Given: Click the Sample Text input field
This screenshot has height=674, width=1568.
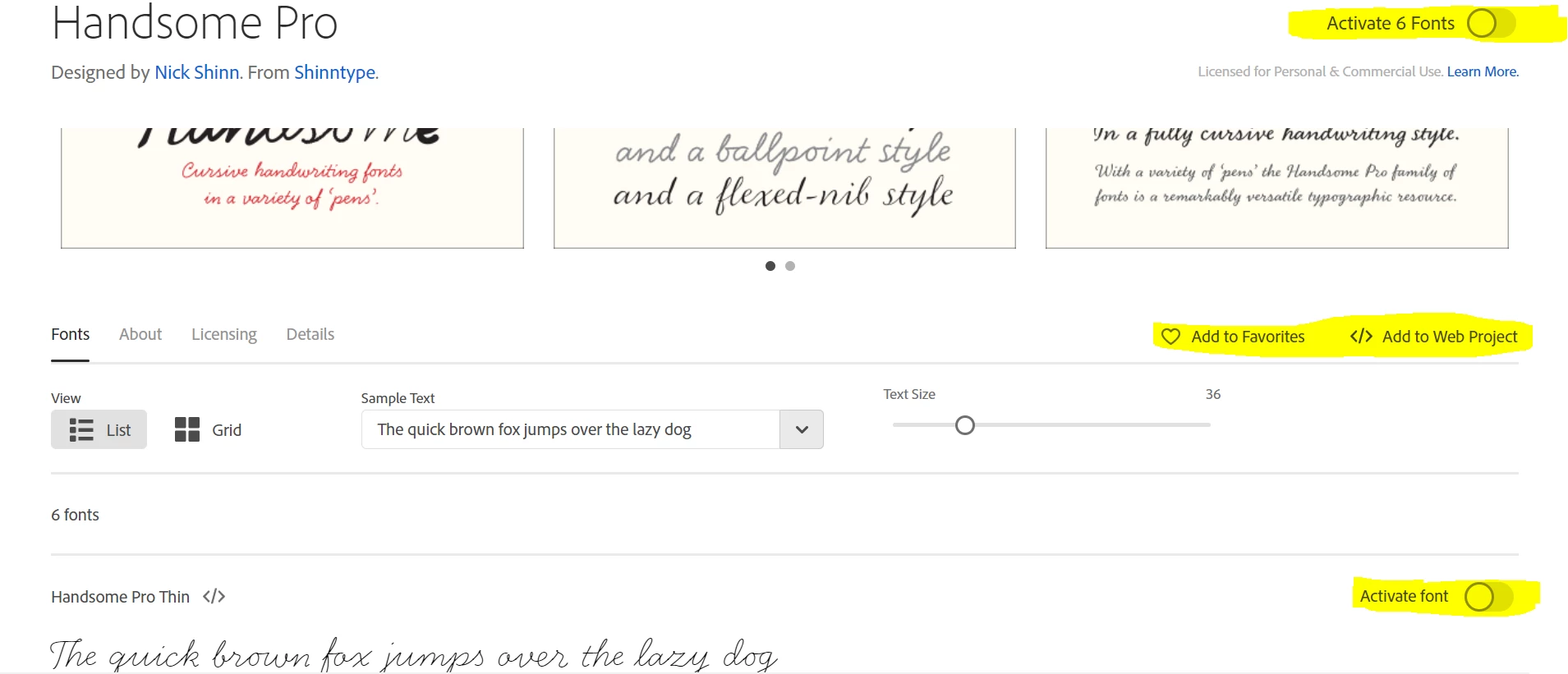Looking at the screenshot, I should click(x=571, y=429).
